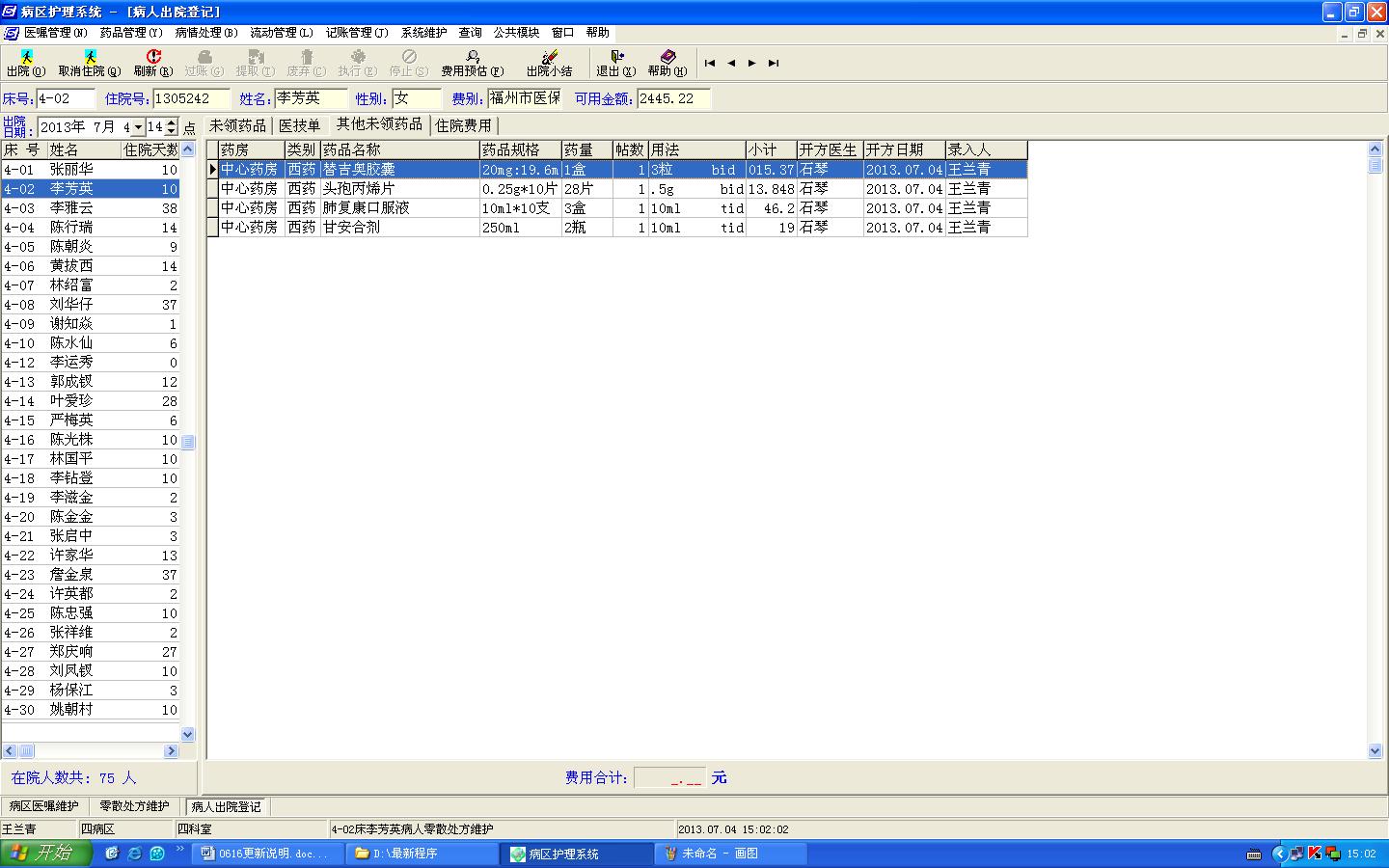Go to next record arrow

point(752,63)
